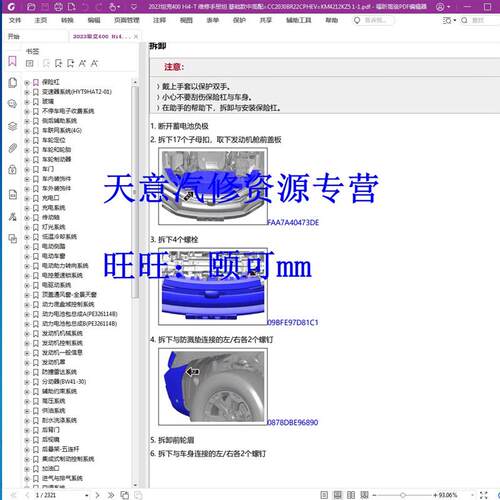Open the 辅助工具 tab
This screenshot has height=500, width=500.
(x=299, y=20)
